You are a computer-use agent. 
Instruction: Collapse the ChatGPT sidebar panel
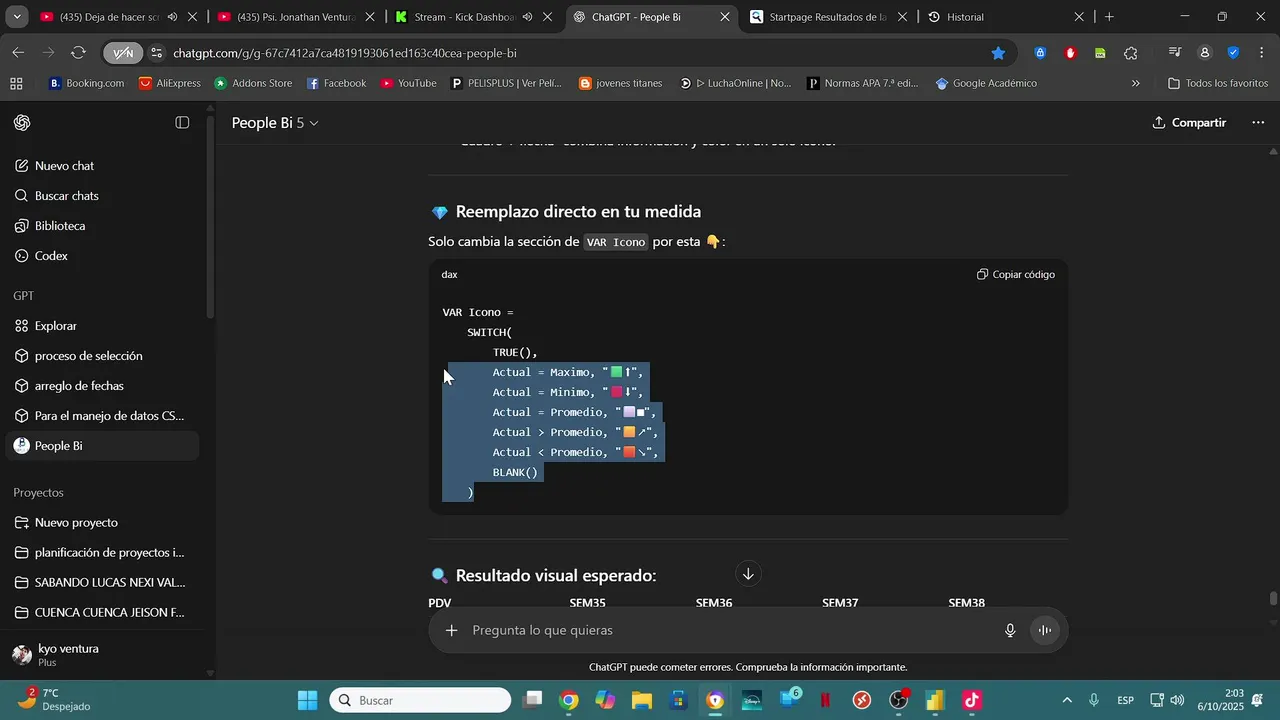click(x=182, y=122)
